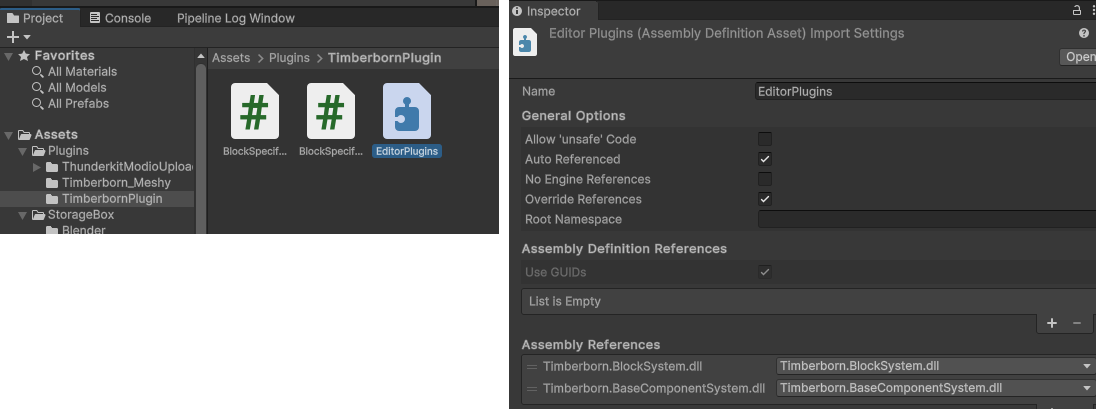Open Timberborn.BlockSystem.dll reference dropdown
Screen dimensions: 1096x409
click(x=935, y=366)
